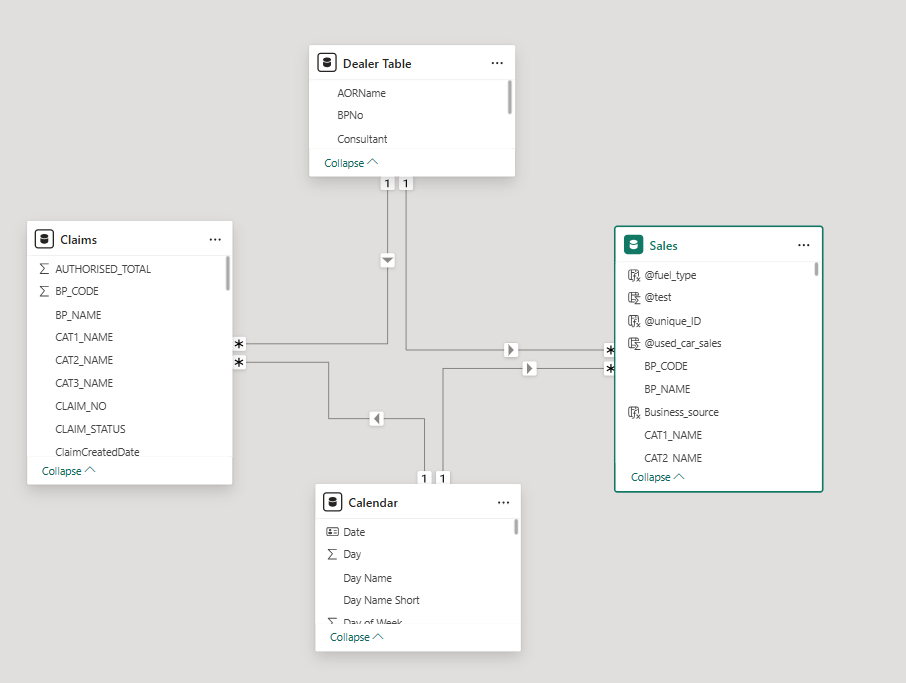
Task: Click the Claims table title header
Action: pyautogui.click(x=79, y=239)
